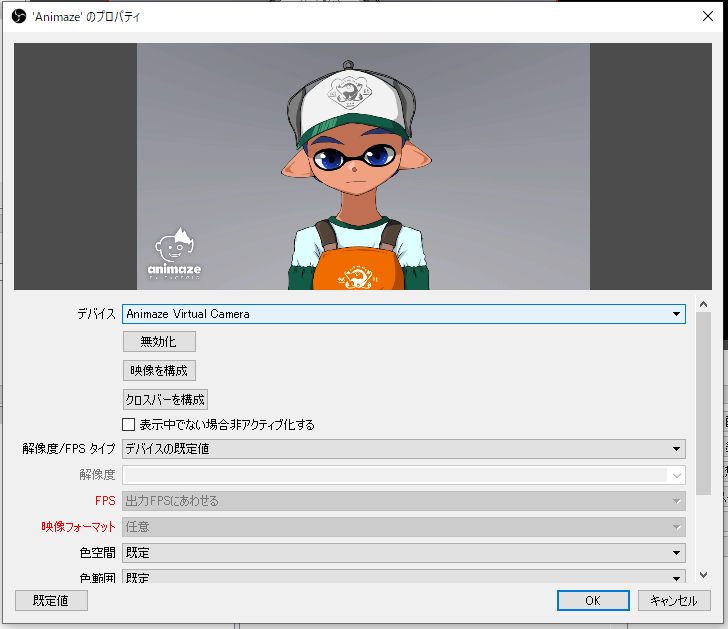Confirm with the OK button
Viewport: 728px width, 629px height.
593,601
